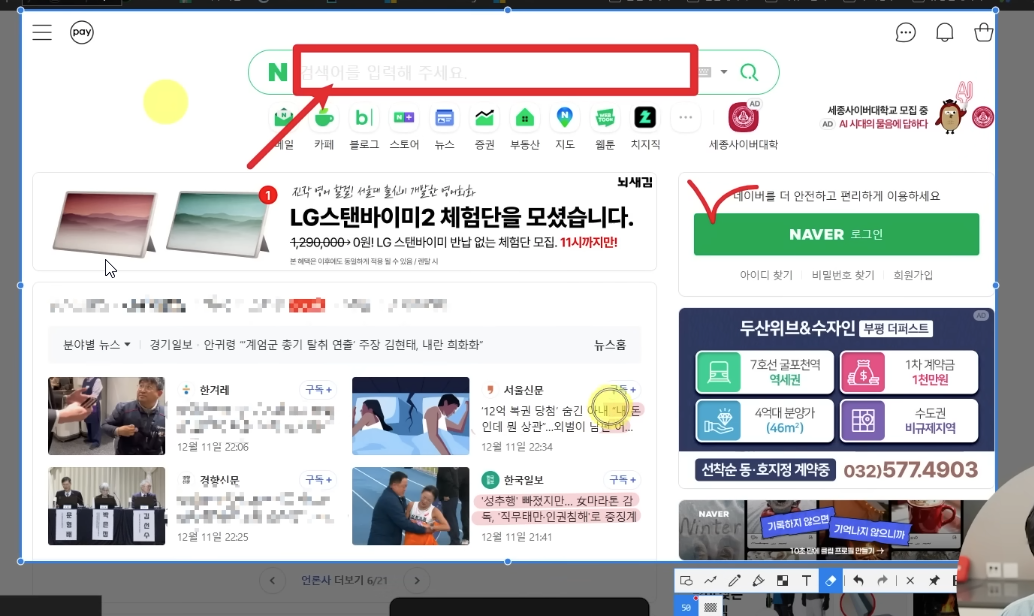Viewport: 1034px width, 616px height.
Task: Open the 블로그 (Blog) shortcut icon
Action: [x=364, y=118]
